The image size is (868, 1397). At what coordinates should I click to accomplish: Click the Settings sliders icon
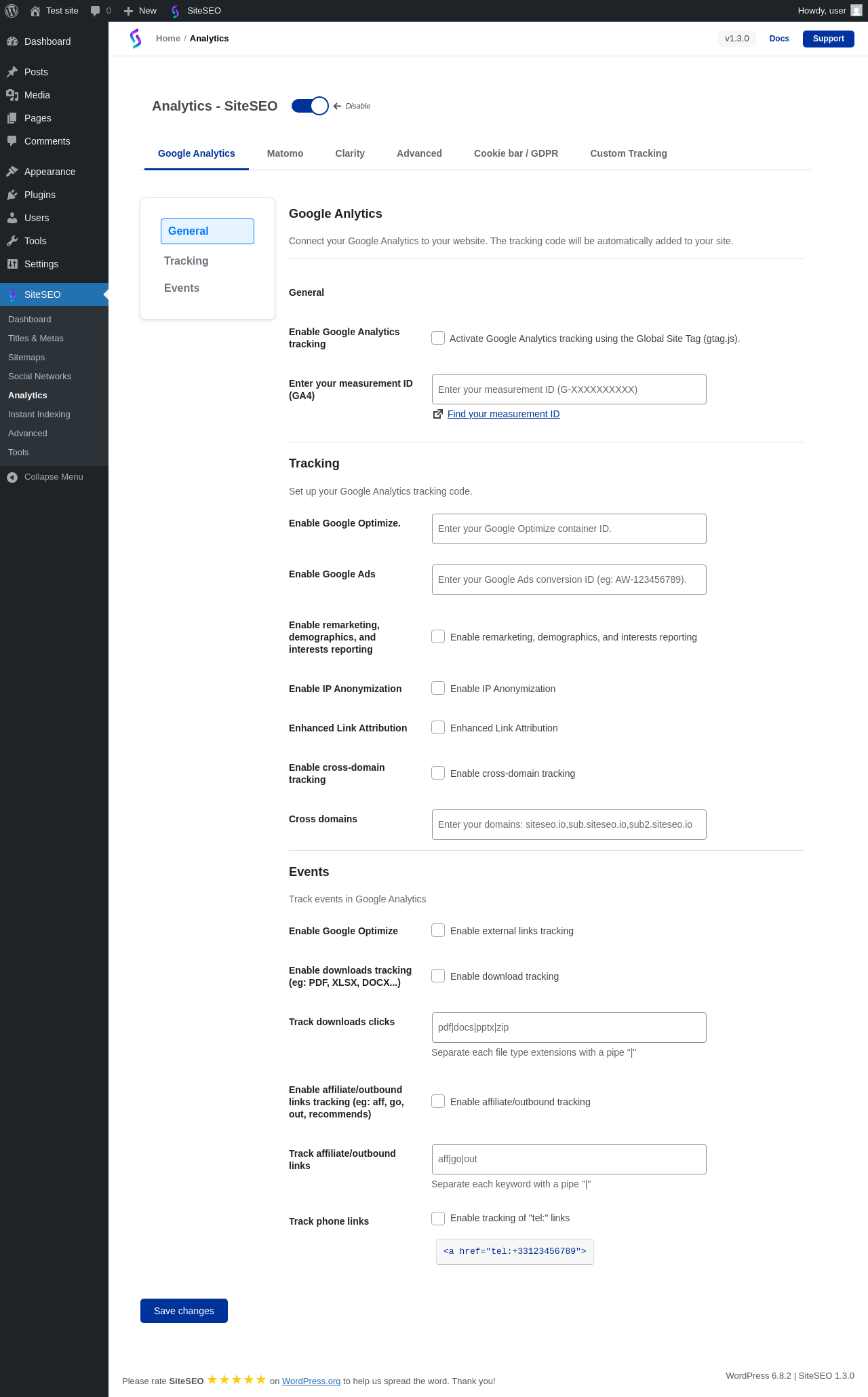tap(12, 264)
